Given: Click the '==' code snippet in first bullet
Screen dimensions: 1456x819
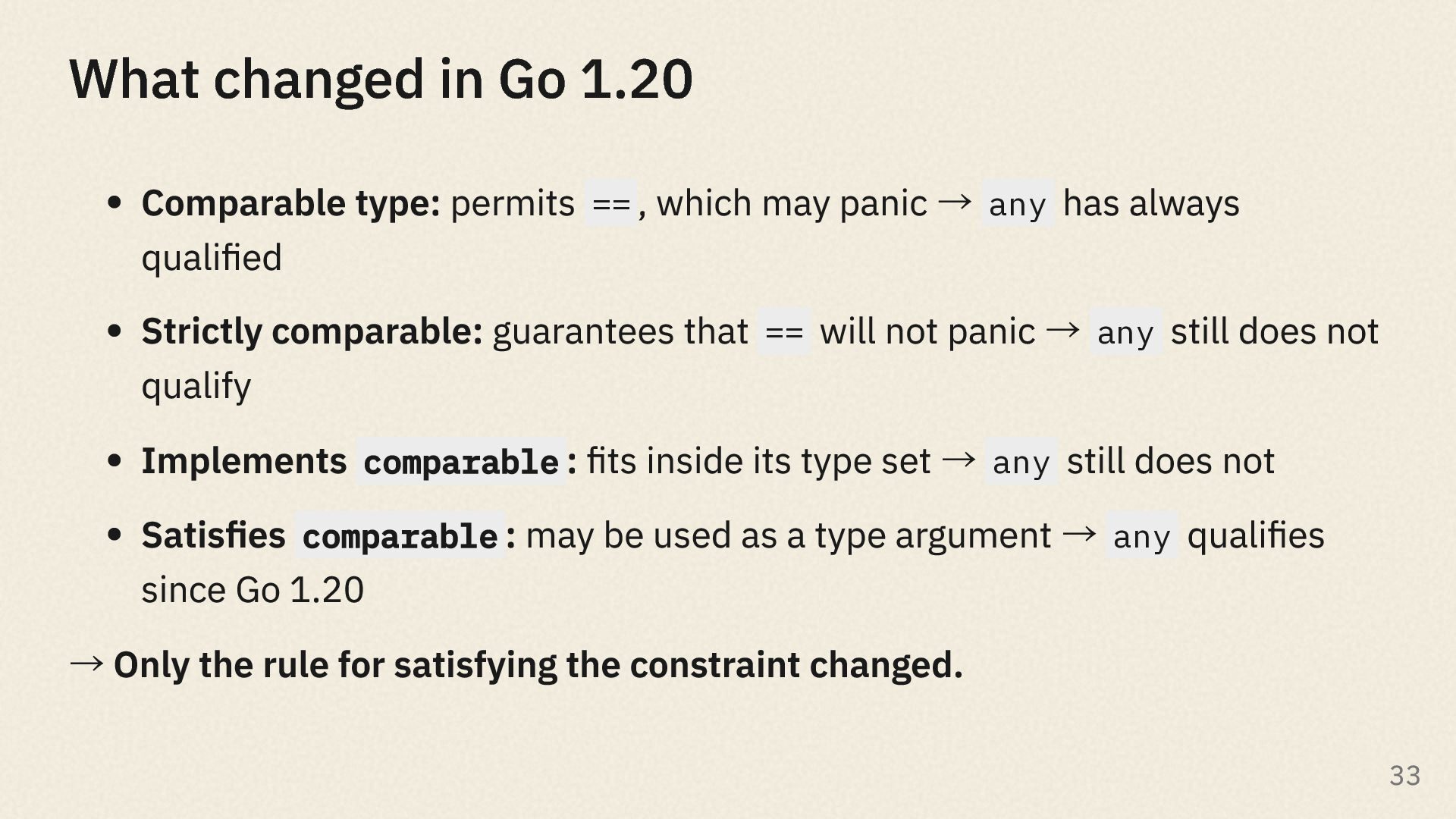Looking at the screenshot, I should click(611, 203).
